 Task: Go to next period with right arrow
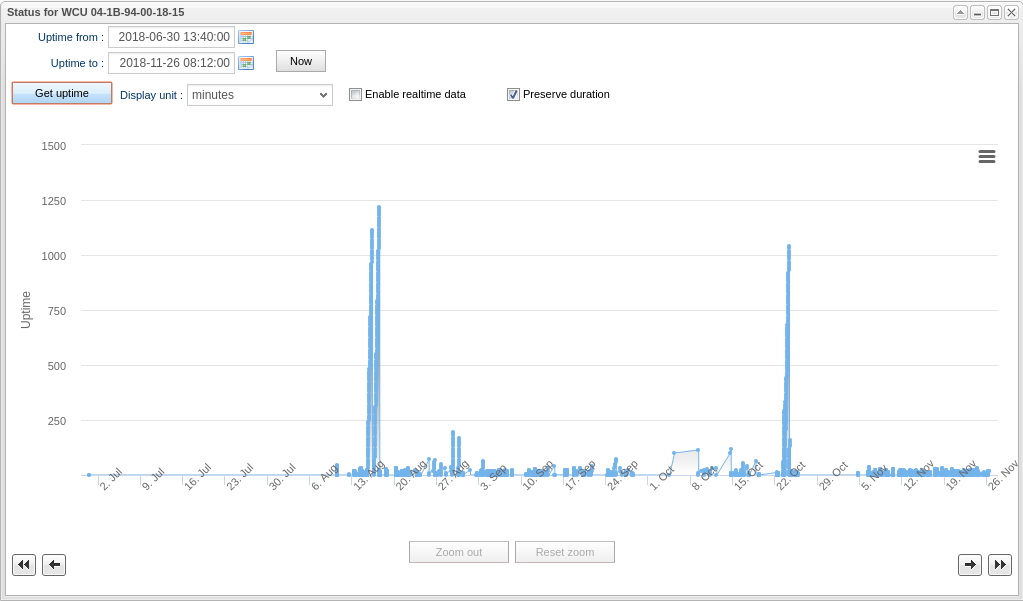[970, 565]
